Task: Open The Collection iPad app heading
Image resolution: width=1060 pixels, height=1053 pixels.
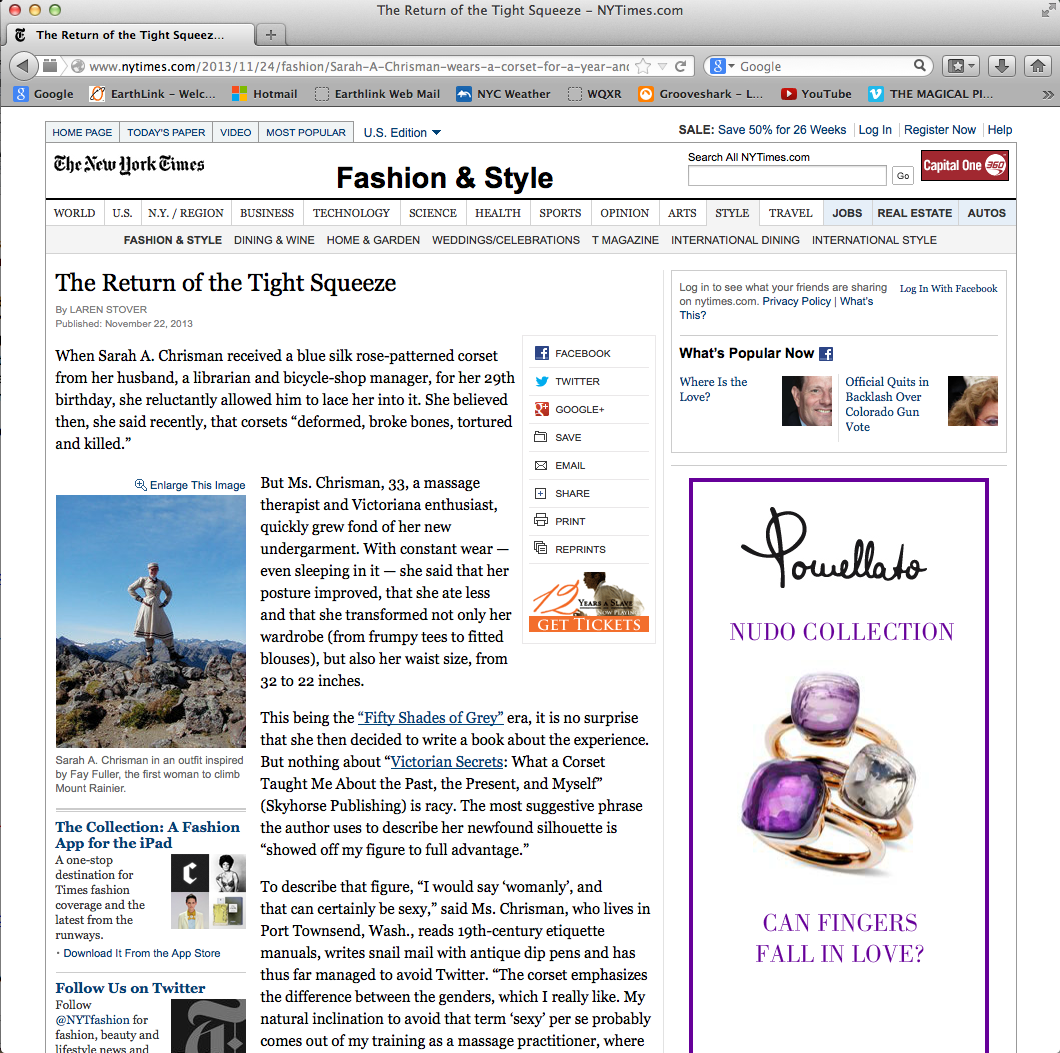Action: [x=147, y=835]
